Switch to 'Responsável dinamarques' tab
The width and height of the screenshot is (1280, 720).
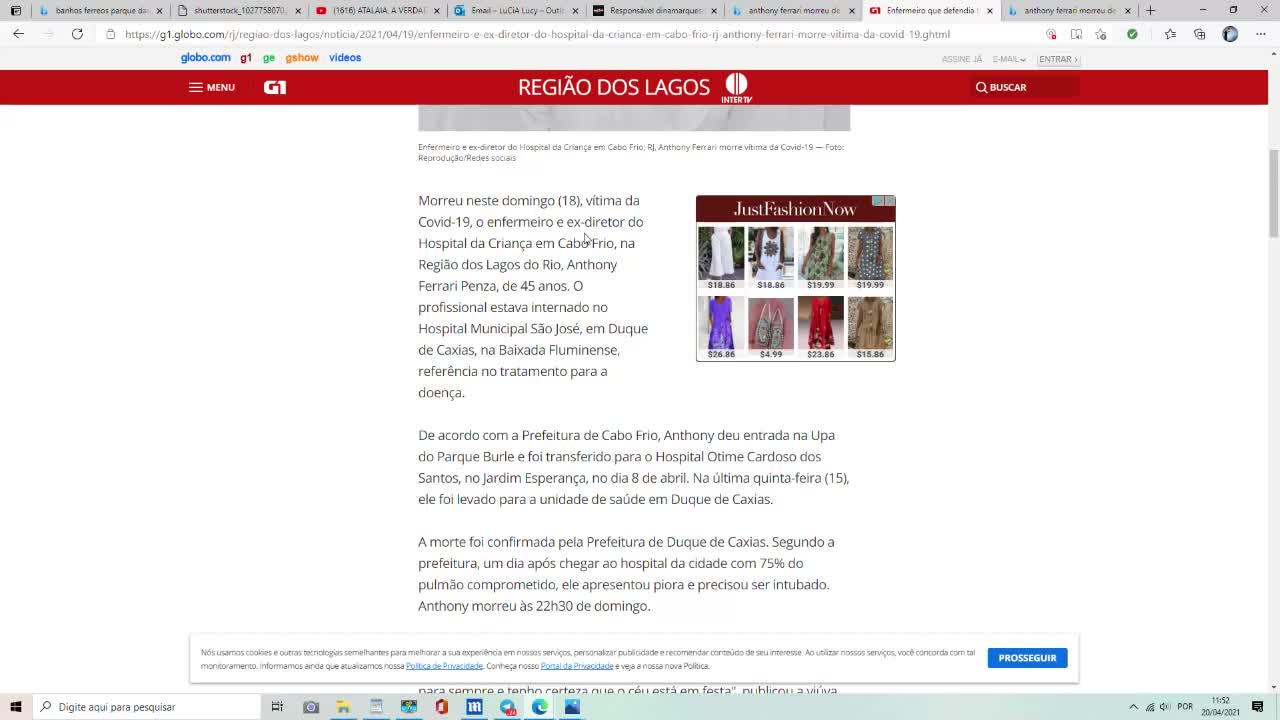tap(654, 10)
